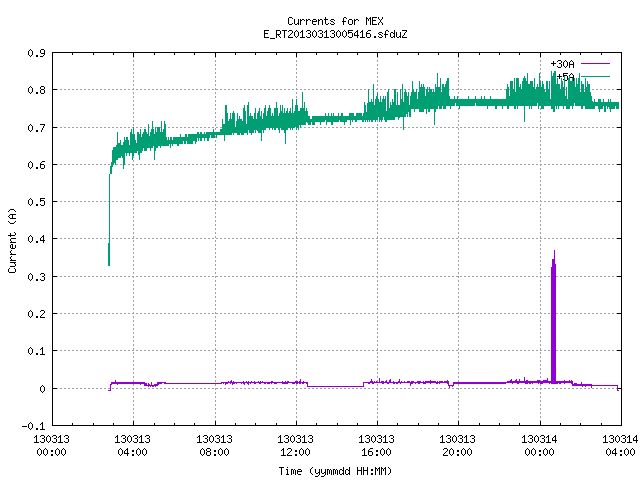Click the green +5A legend line sample

coord(595,76)
